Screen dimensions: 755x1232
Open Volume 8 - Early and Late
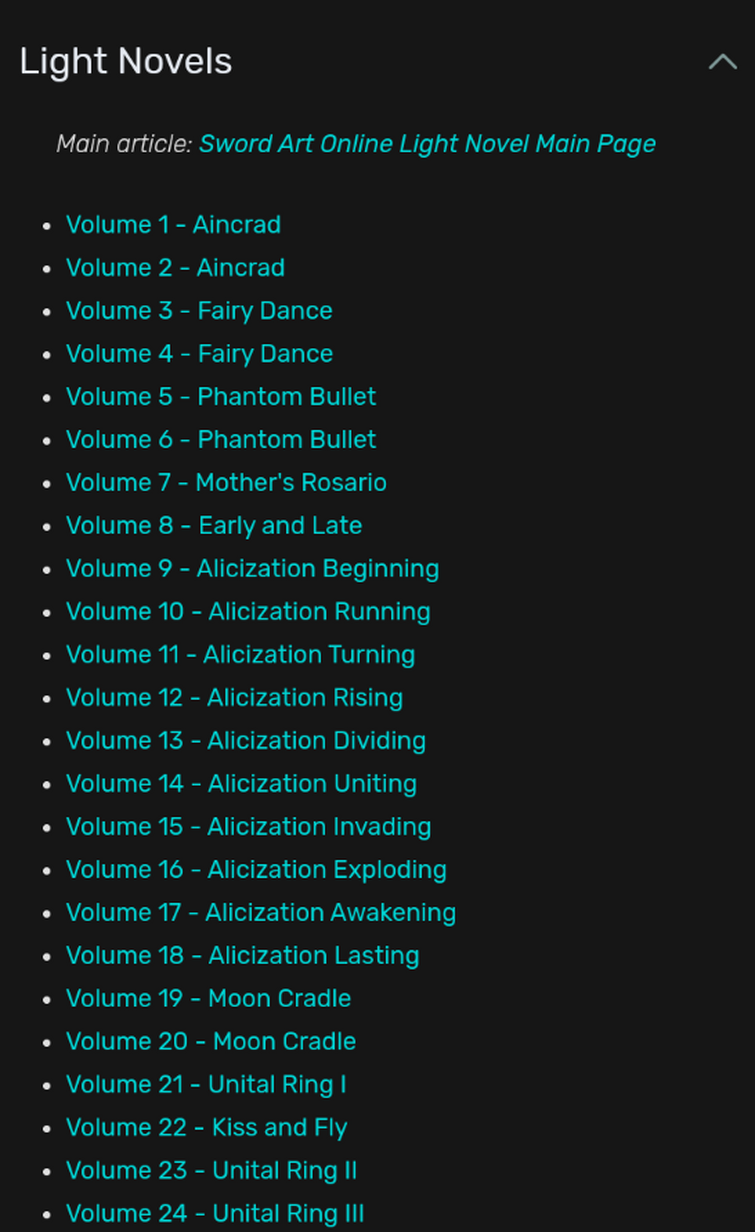point(214,526)
